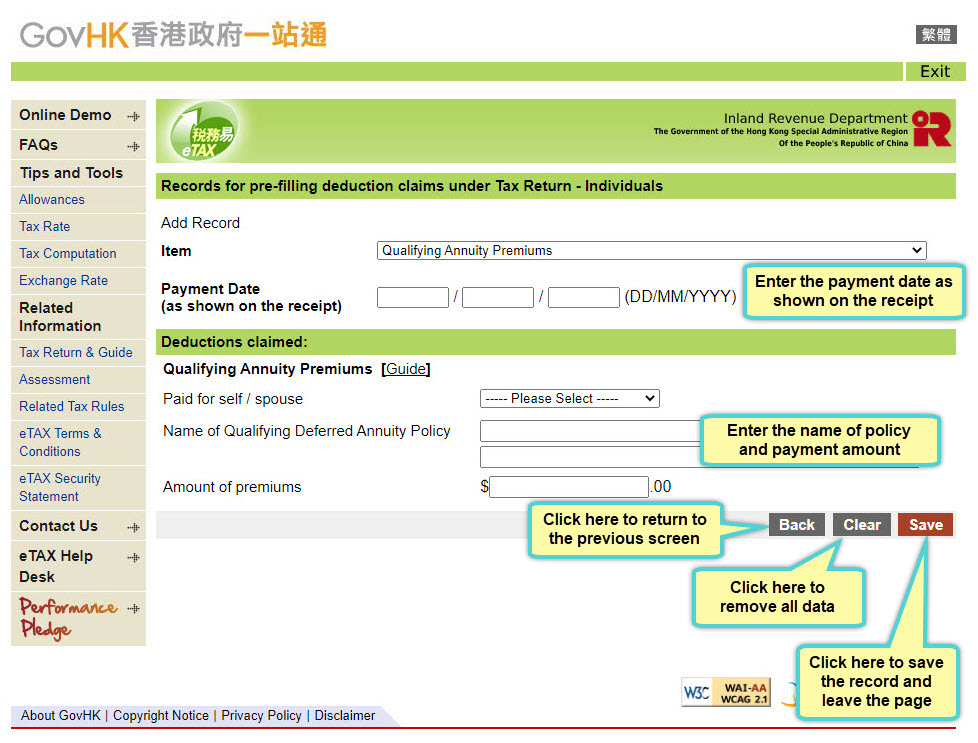Open the Contact Us menu item
This screenshot has width=978, height=743.
[58, 526]
